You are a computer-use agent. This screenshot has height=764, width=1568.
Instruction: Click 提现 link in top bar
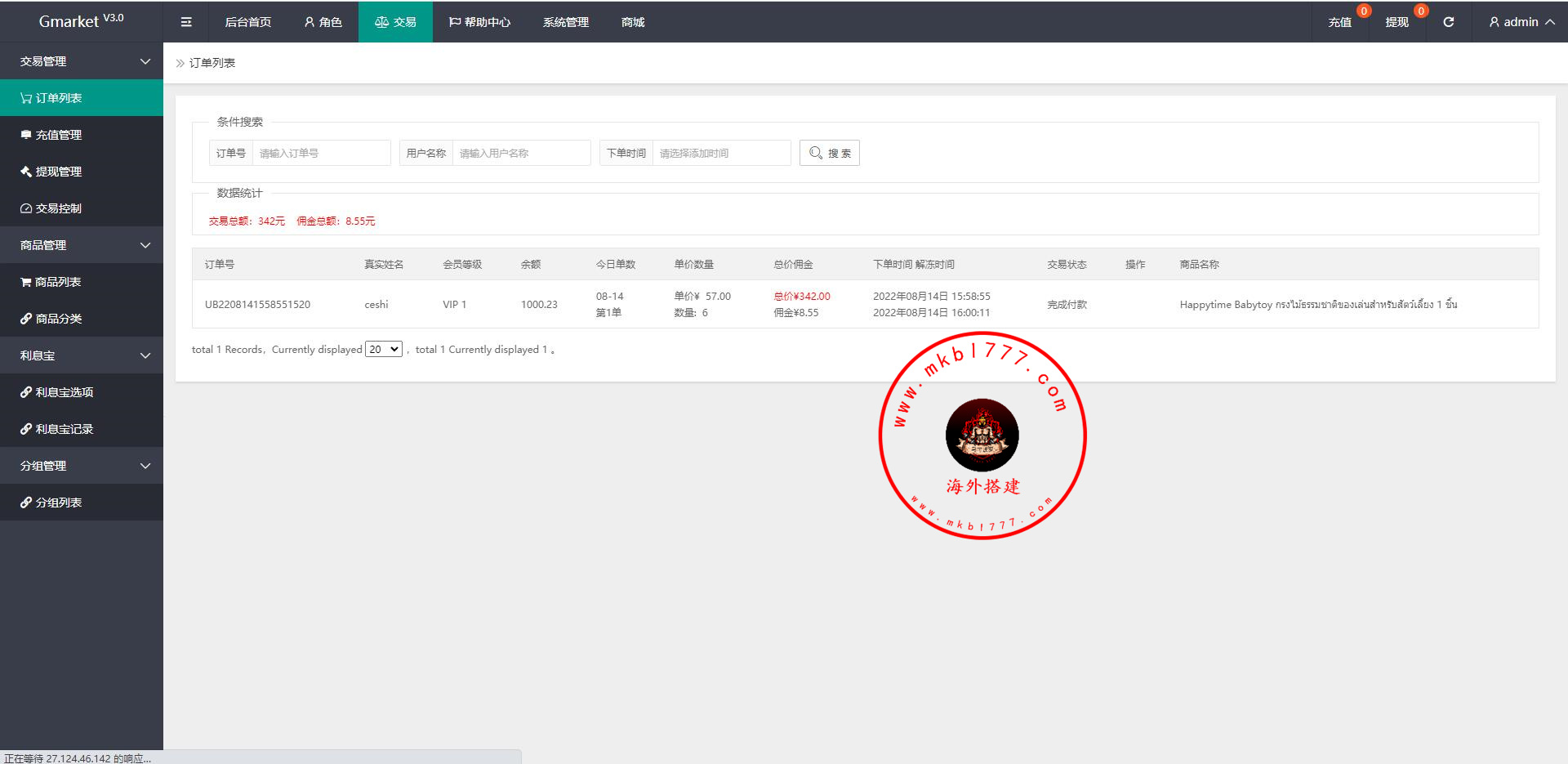[x=1397, y=22]
